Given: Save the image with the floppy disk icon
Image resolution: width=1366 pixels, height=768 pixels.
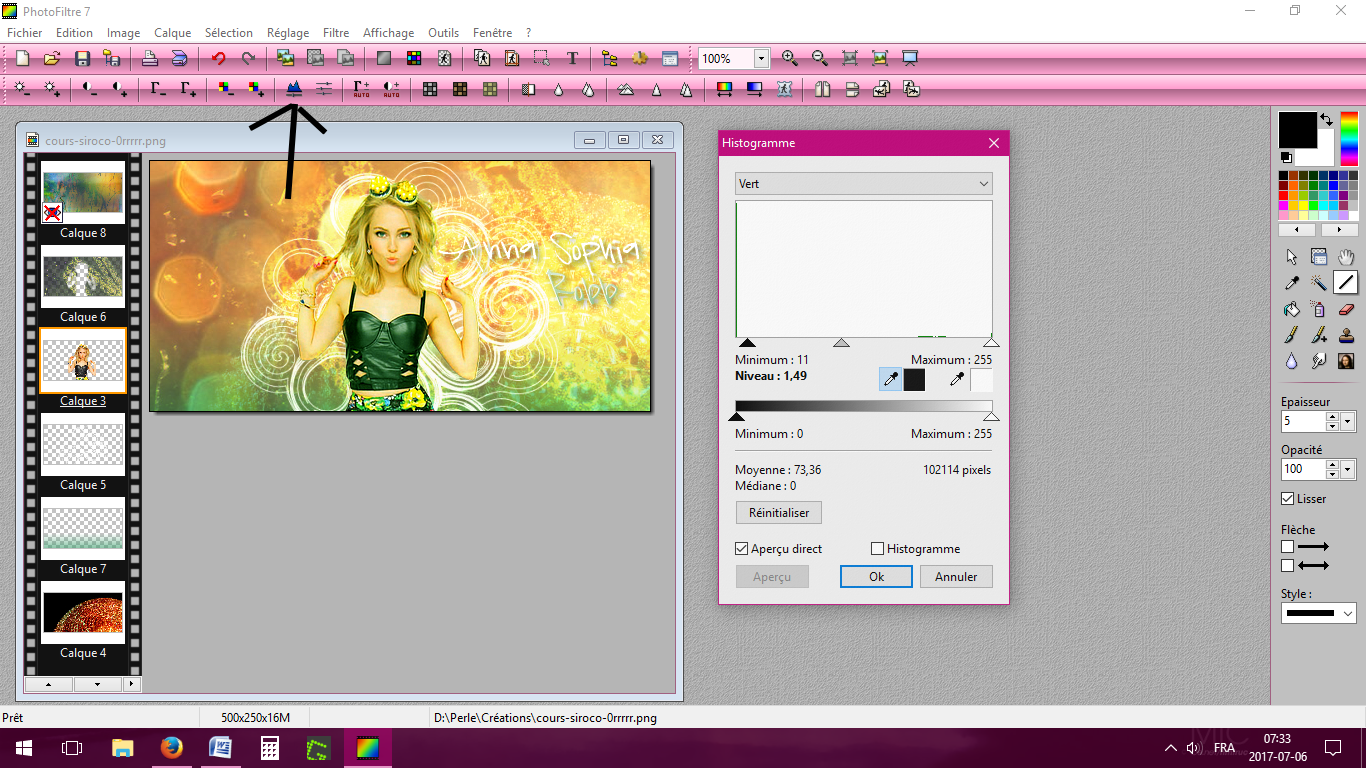Looking at the screenshot, I should (x=82, y=58).
